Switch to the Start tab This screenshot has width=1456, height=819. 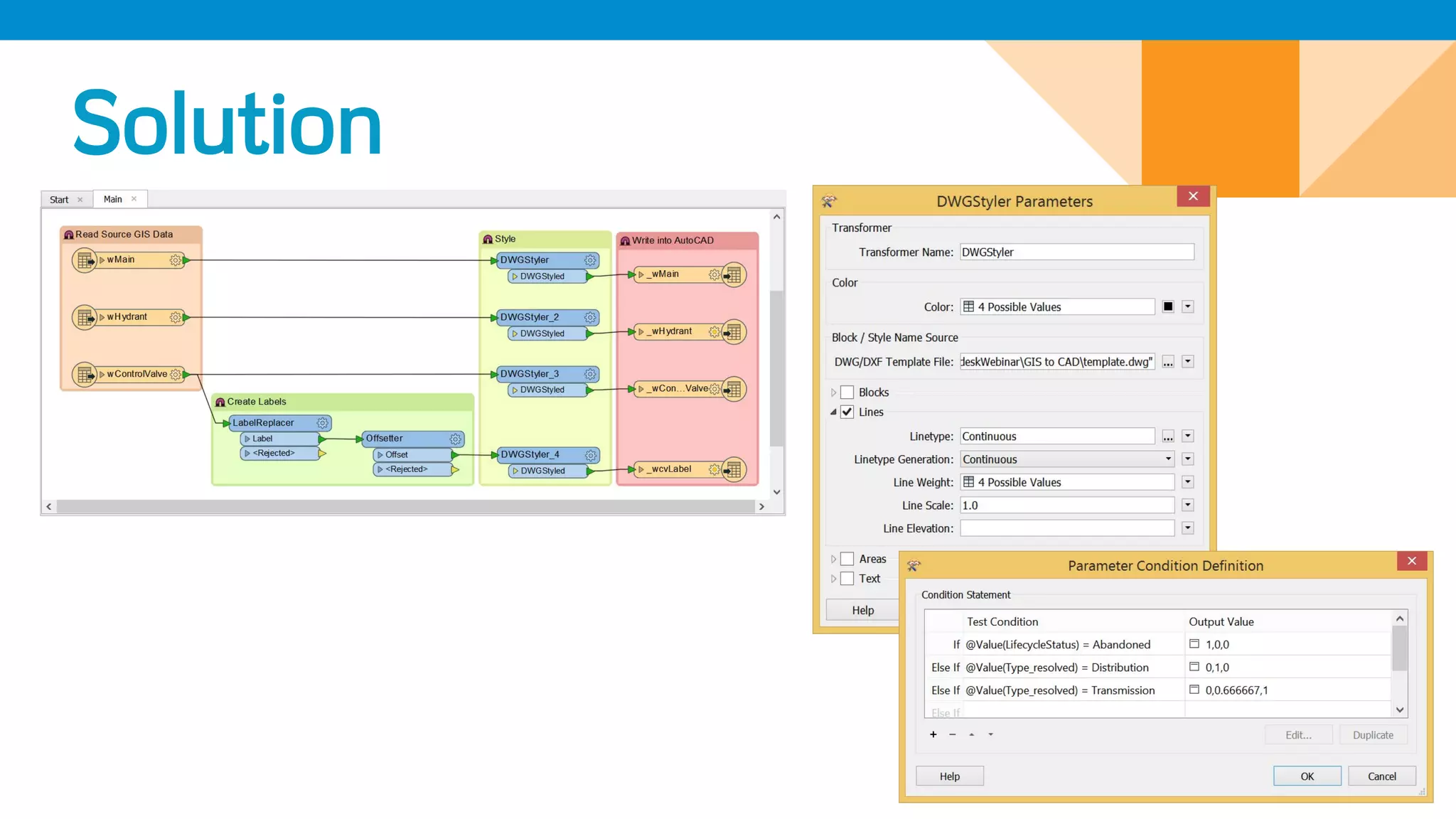point(60,200)
